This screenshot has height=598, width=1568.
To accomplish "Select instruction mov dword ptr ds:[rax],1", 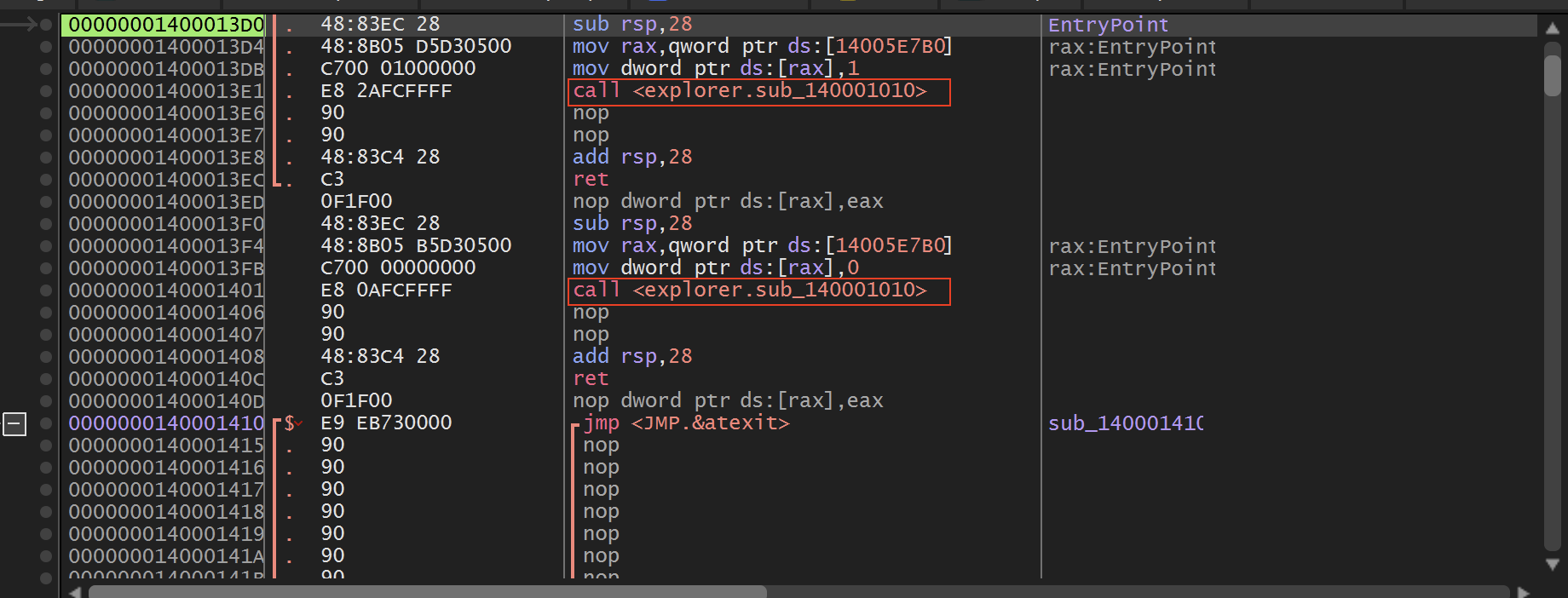I will click(715, 69).
